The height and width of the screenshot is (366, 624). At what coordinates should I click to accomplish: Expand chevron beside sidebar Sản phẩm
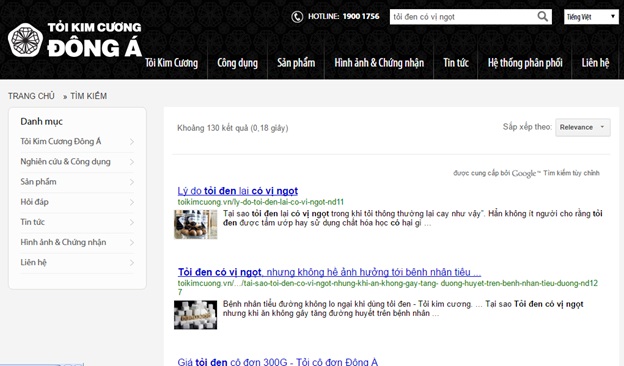coord(132,182)
